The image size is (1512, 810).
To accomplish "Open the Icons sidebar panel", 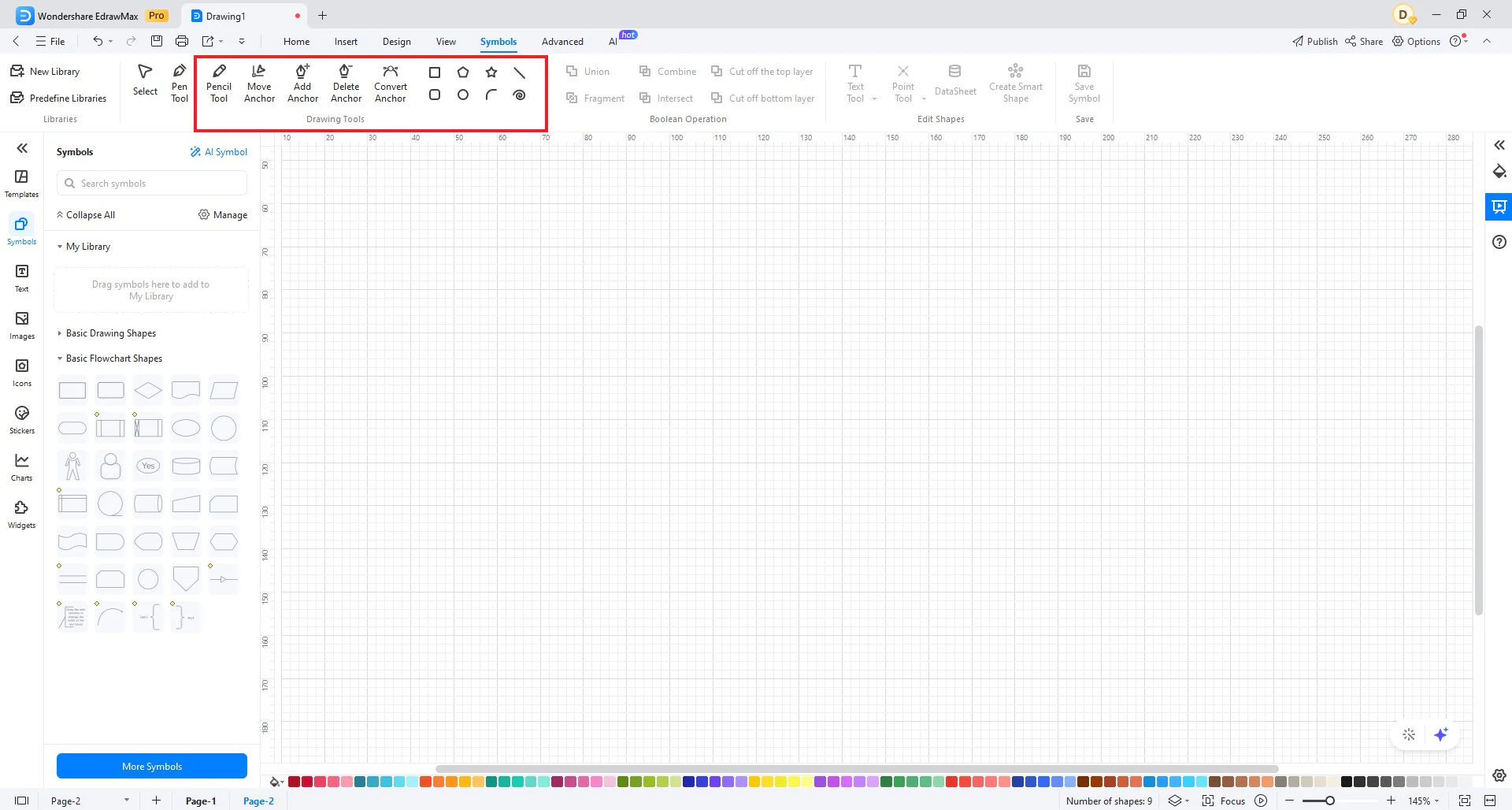I will (22, 373).
